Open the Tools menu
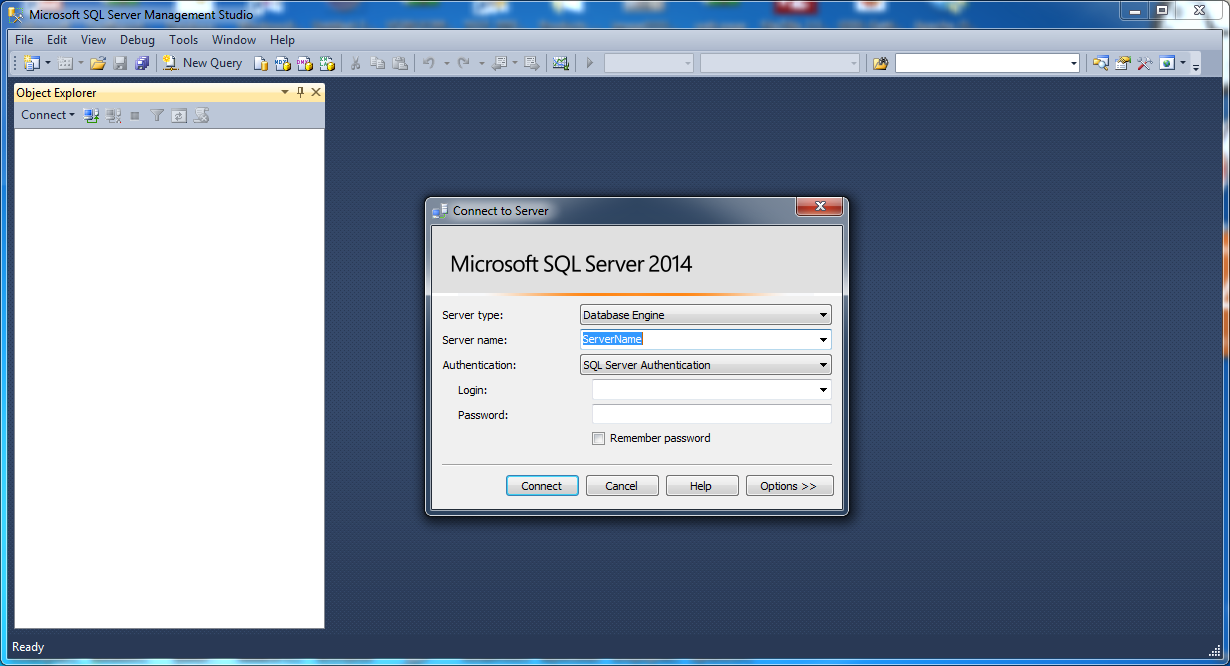Image resolution: width=1230 pixels, height=666 pixels. coord(183,40)
